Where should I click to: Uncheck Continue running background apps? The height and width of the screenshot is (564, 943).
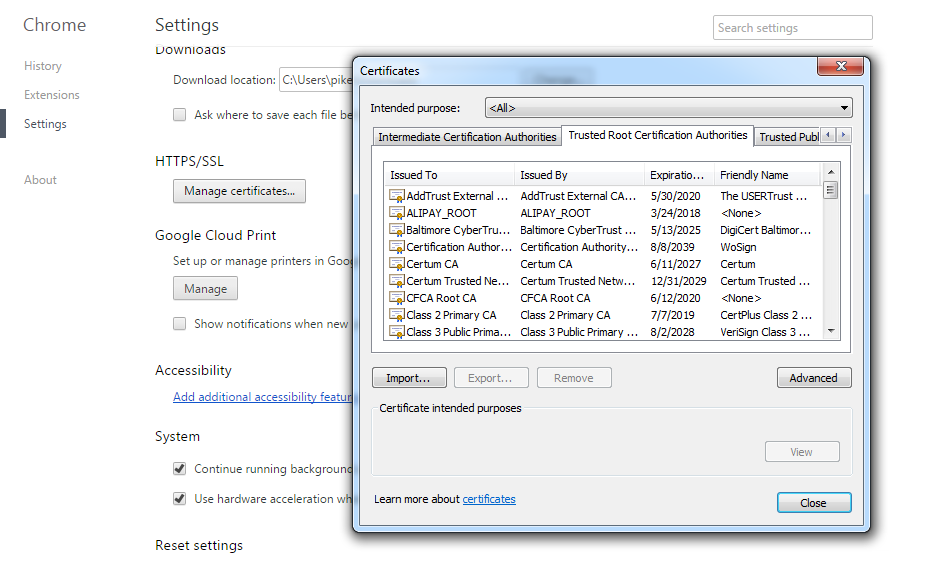point(179,468)
